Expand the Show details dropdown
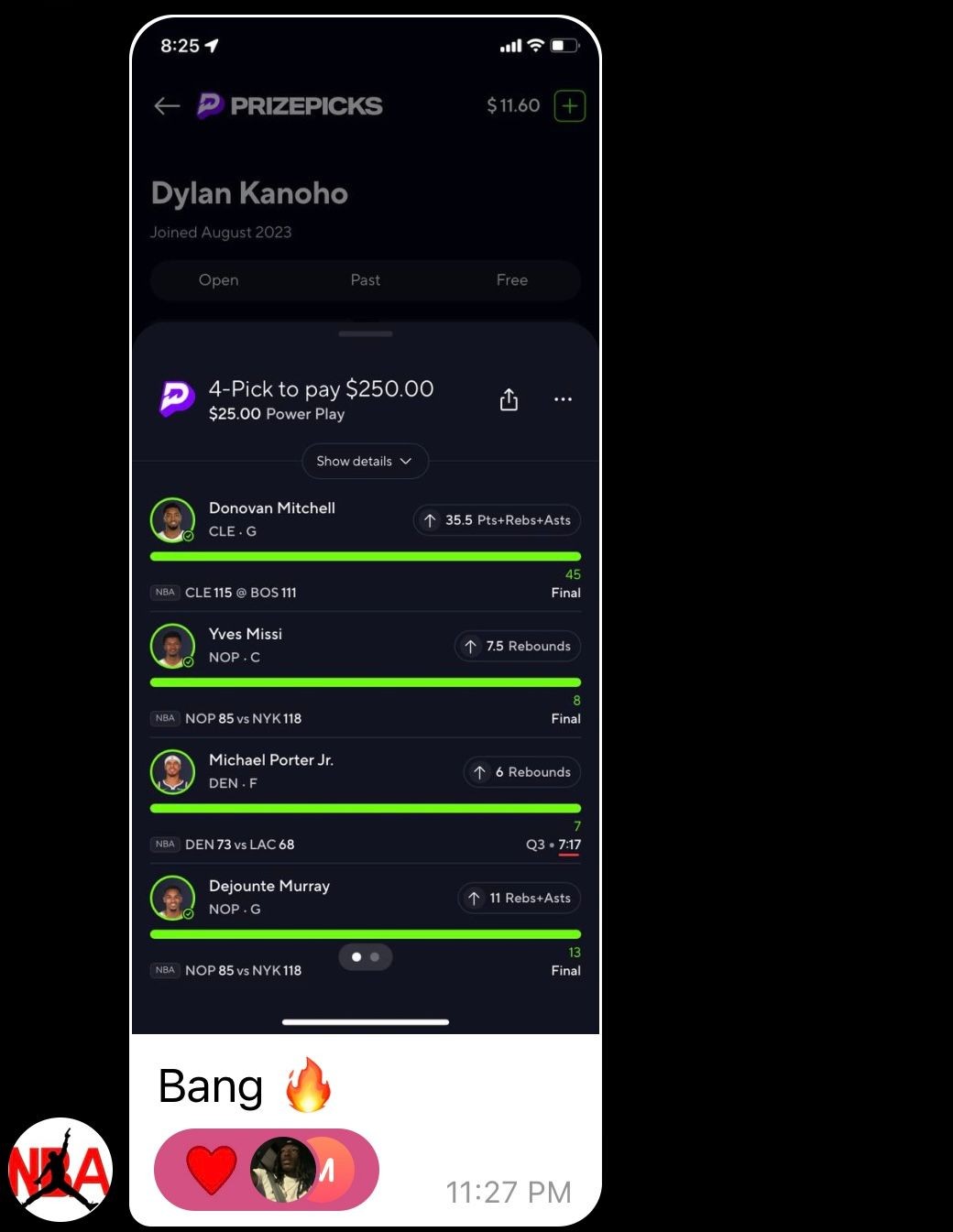 coord(366,461)
